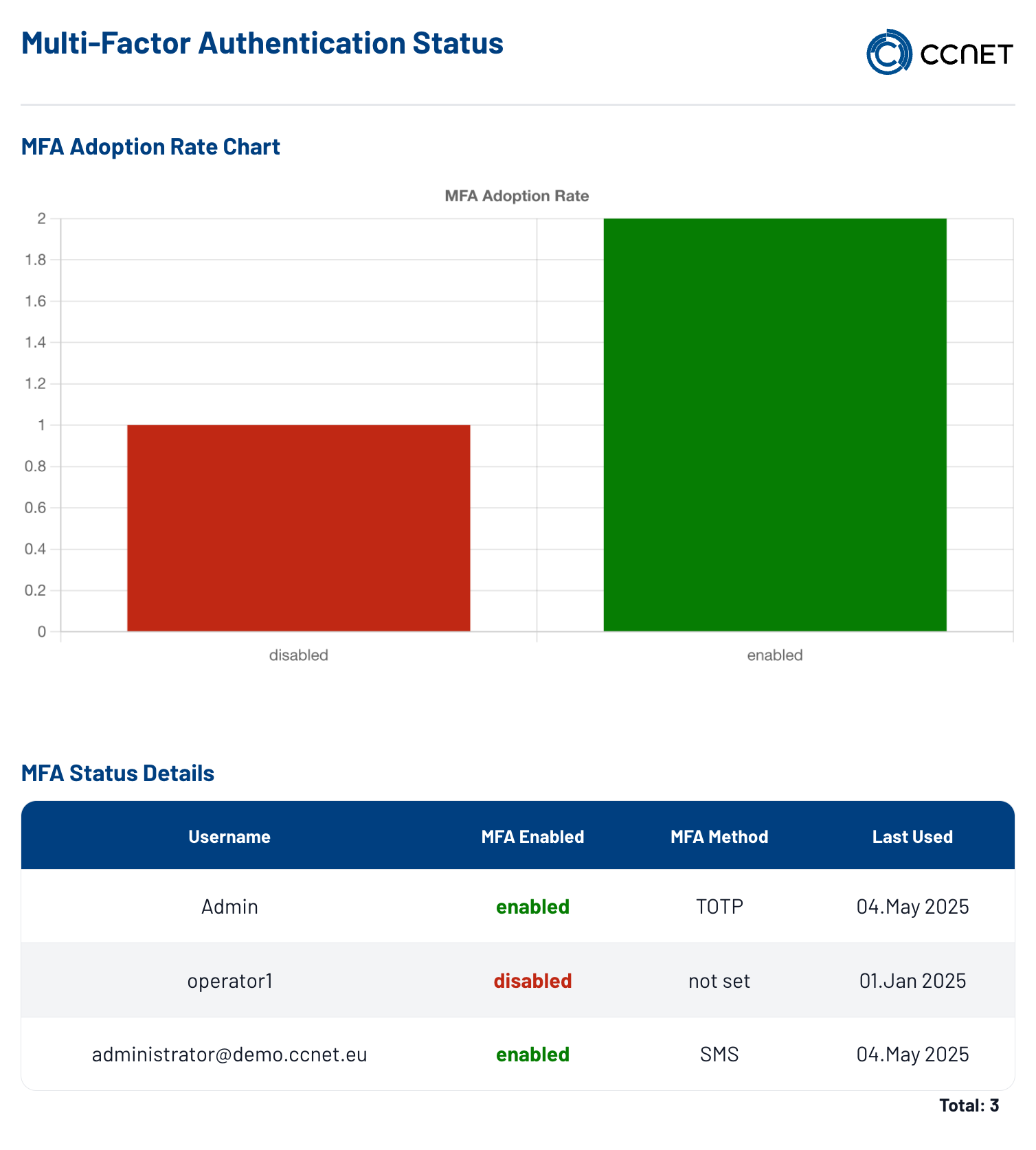Click enabled status in administrator@demo.ccnet.eu row

(x=532, y=1055)
